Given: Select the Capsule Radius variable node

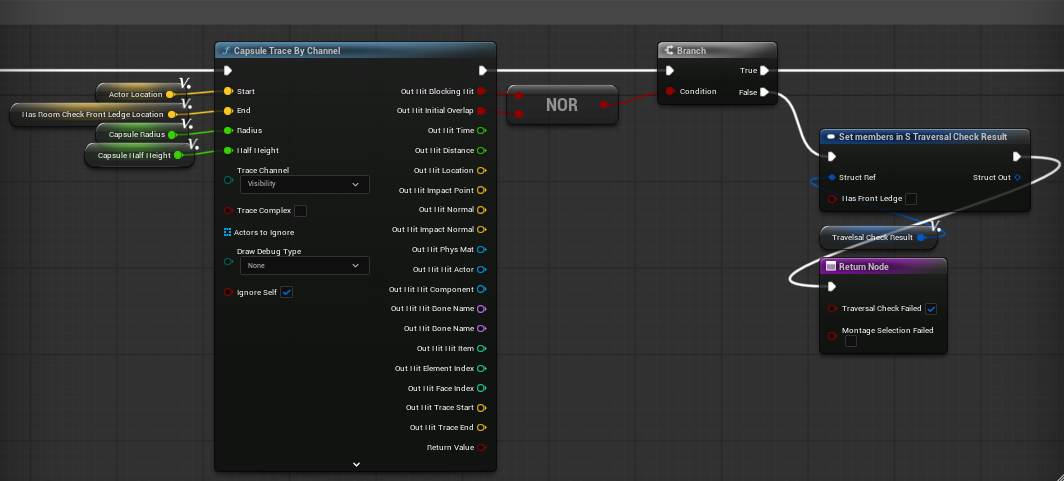Looking at the screenshot, I should (x=142, y=134).
